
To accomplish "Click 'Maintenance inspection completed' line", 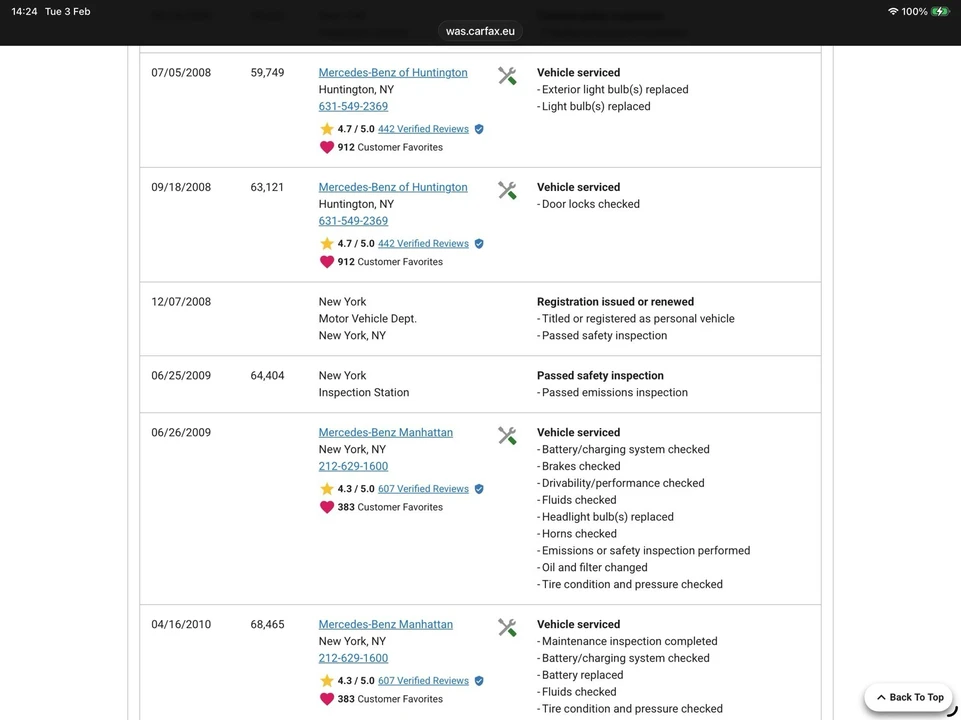I will click(628, 641).
